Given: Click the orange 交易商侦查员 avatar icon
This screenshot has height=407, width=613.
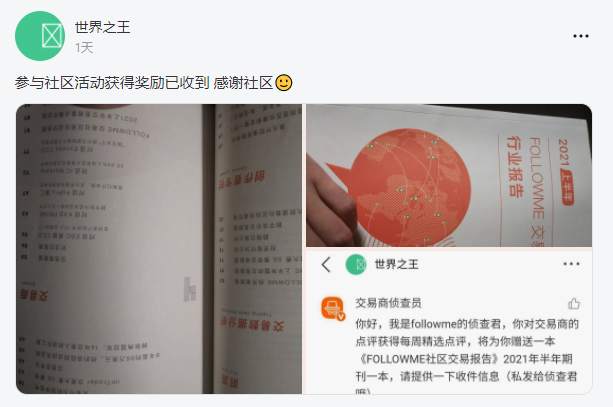Looking at the screenshot, I should 333,308.
